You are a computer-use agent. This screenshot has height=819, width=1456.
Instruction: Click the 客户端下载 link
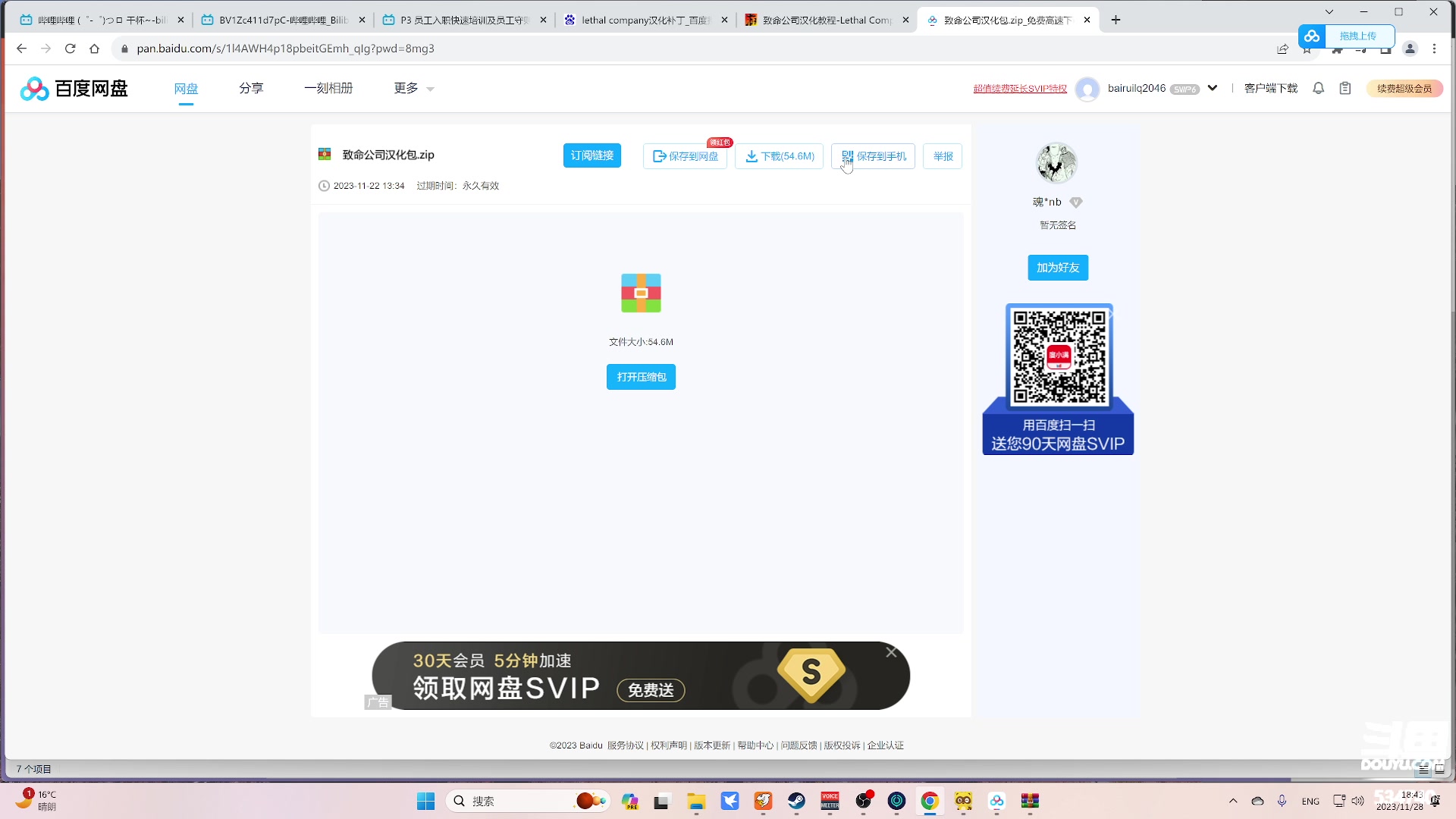coord(1271,88)
